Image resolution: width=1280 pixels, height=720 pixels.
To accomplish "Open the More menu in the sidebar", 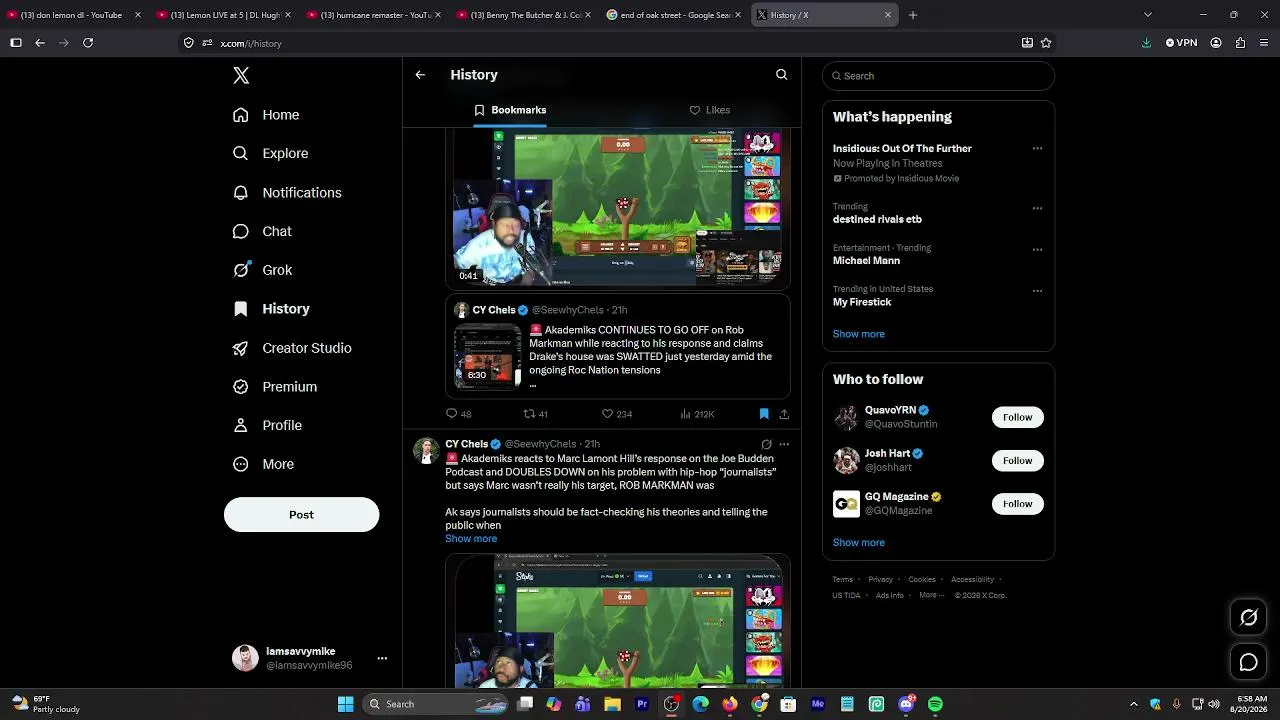I will click(263, 464).
